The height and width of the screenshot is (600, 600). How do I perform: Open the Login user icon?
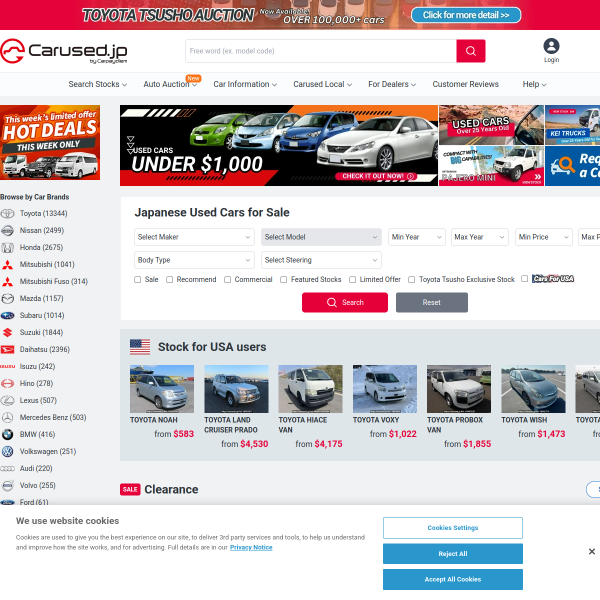click(x=551, y=46)
